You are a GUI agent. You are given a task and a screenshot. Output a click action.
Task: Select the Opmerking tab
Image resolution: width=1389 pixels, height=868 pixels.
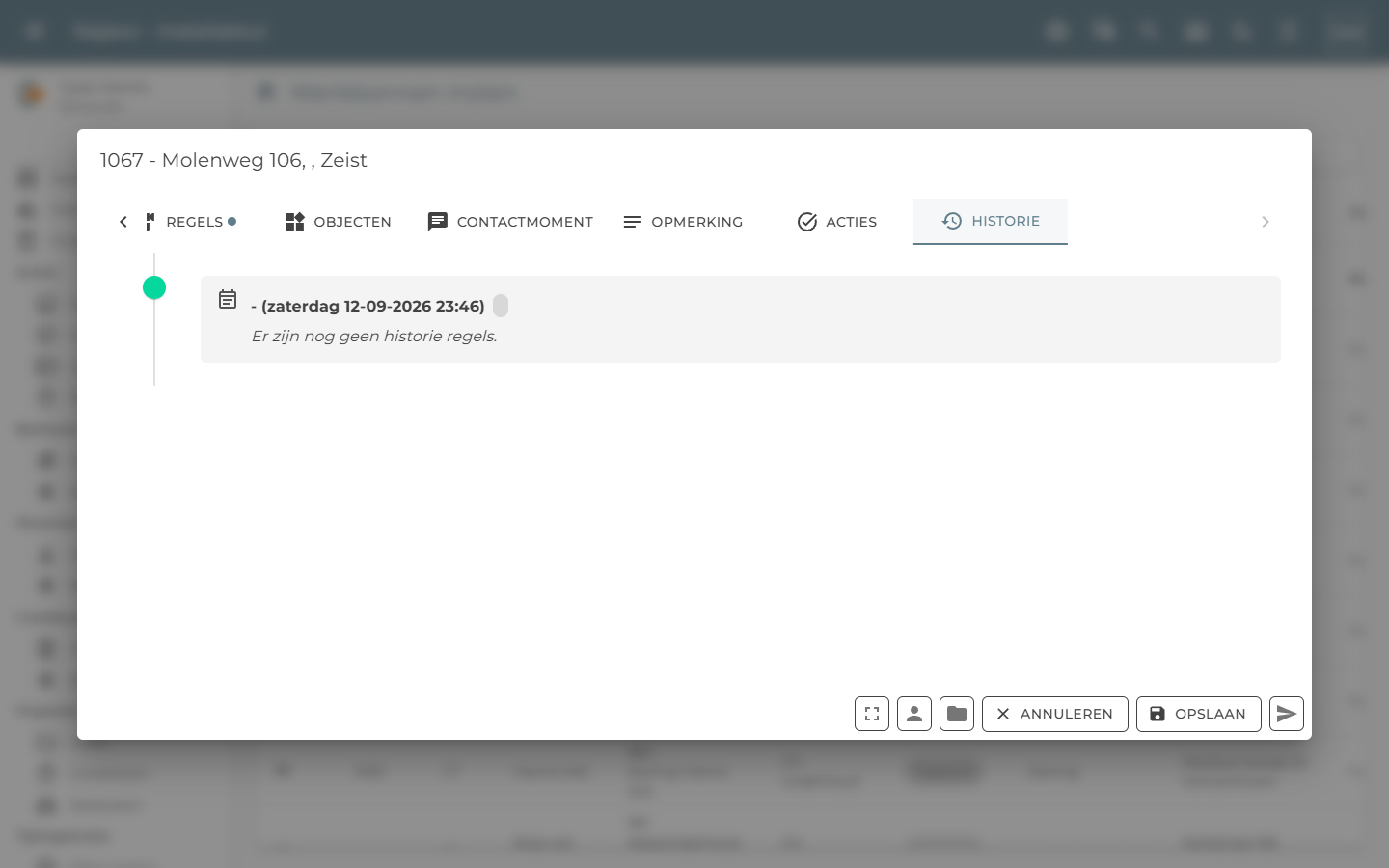point(683,222)
